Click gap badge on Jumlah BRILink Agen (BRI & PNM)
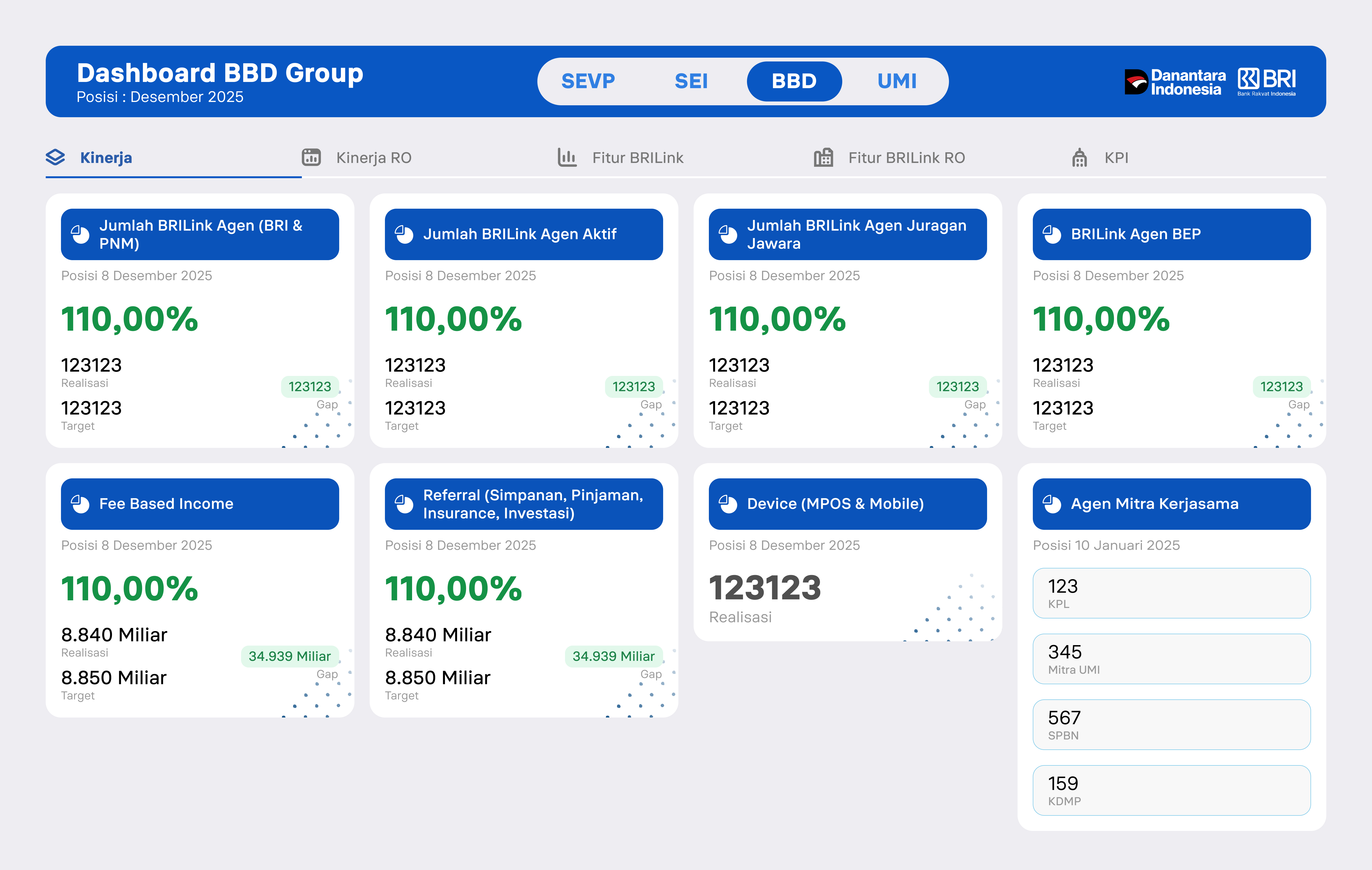The image size is (1372, 870). (x=310, y=387)
